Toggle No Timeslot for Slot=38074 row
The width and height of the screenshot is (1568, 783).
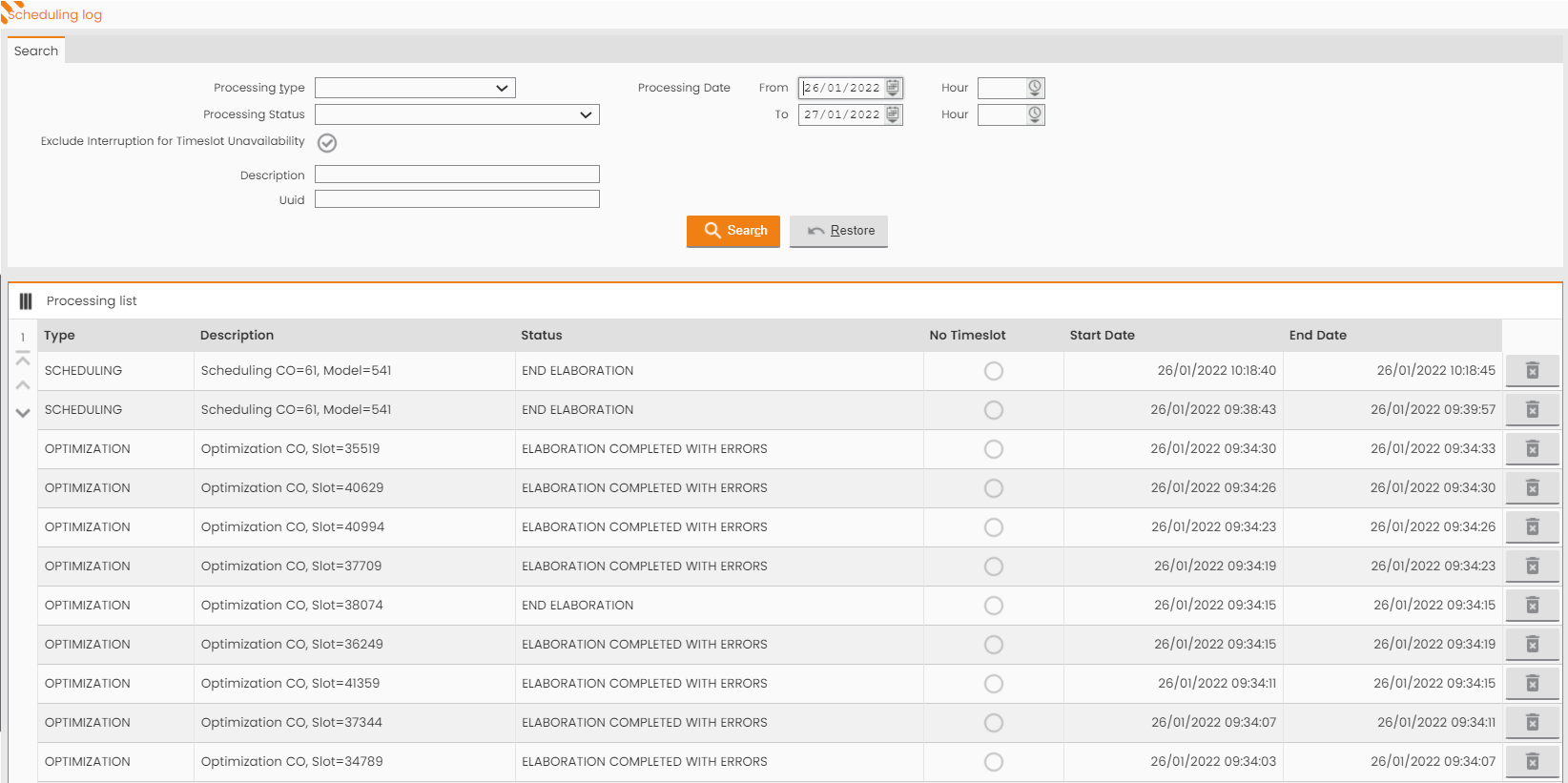pos(994,606)
